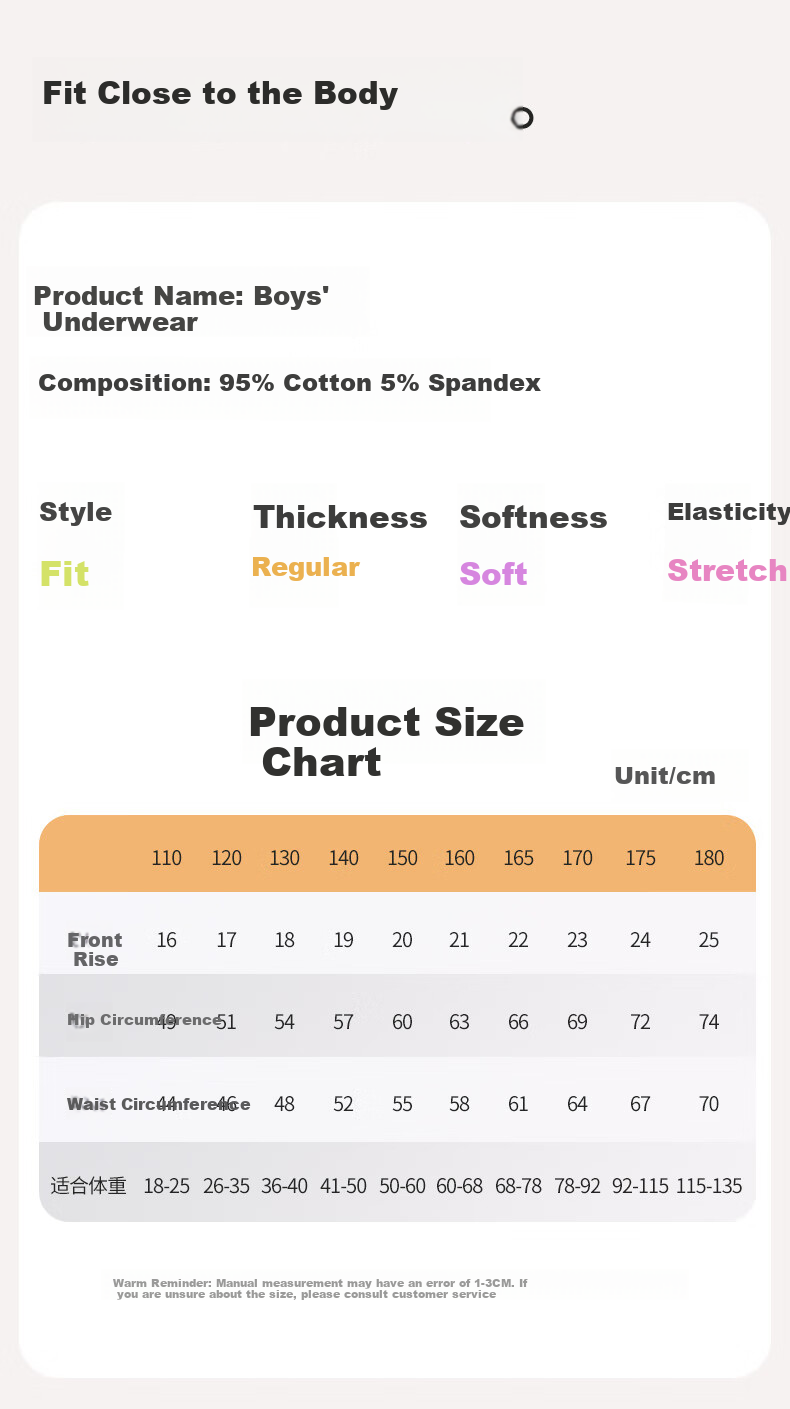Click the Unit/cm label above the table

(x=665, y=776)
